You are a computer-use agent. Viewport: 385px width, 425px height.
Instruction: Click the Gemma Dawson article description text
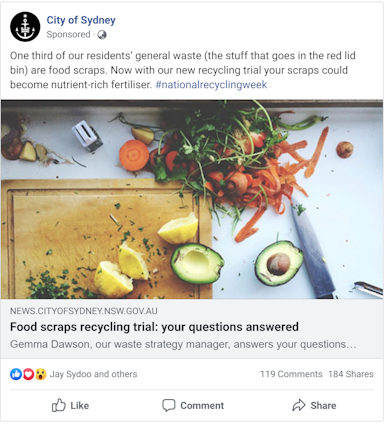pos(183,344)
